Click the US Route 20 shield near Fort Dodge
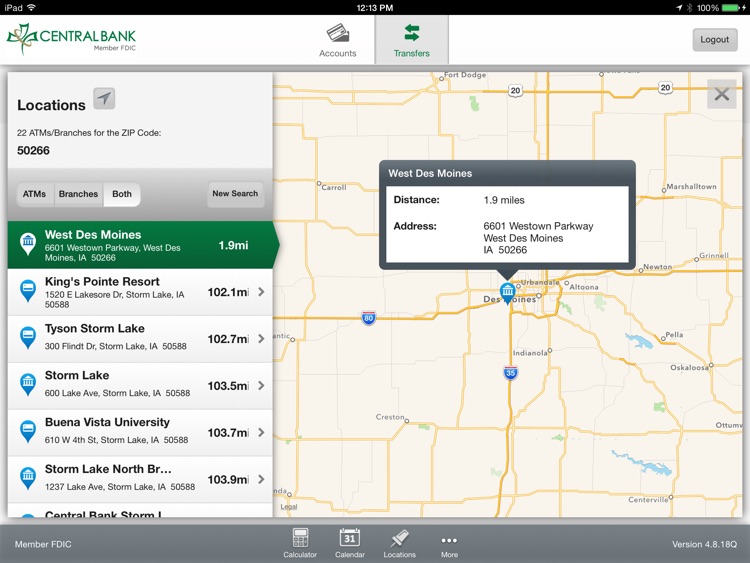750x563 pixels. [515, 90]
